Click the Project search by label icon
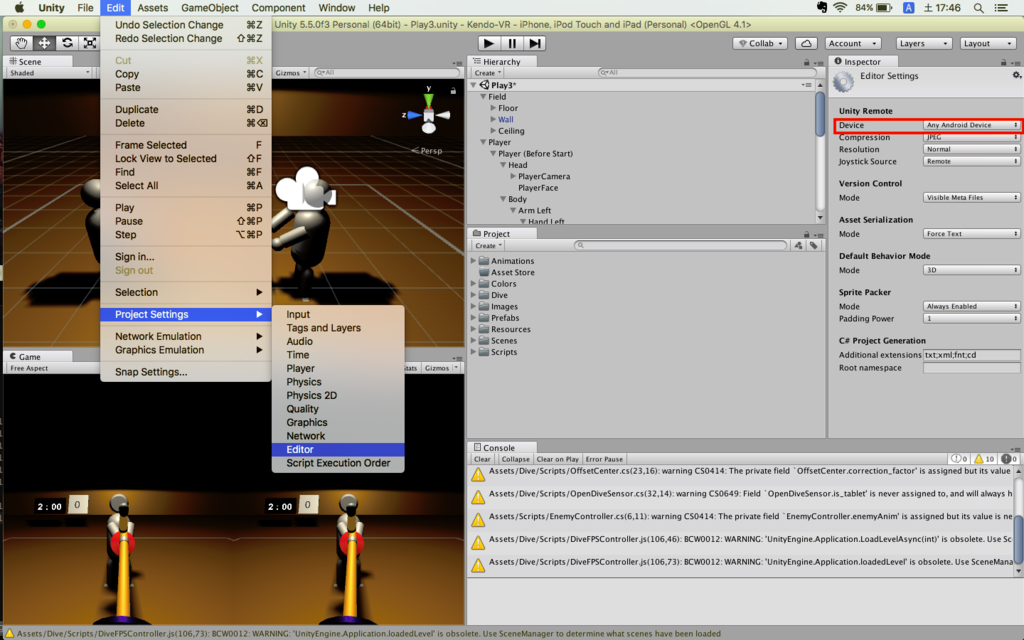The width and height of the screenshot is (1024, 640). (813, 246)
